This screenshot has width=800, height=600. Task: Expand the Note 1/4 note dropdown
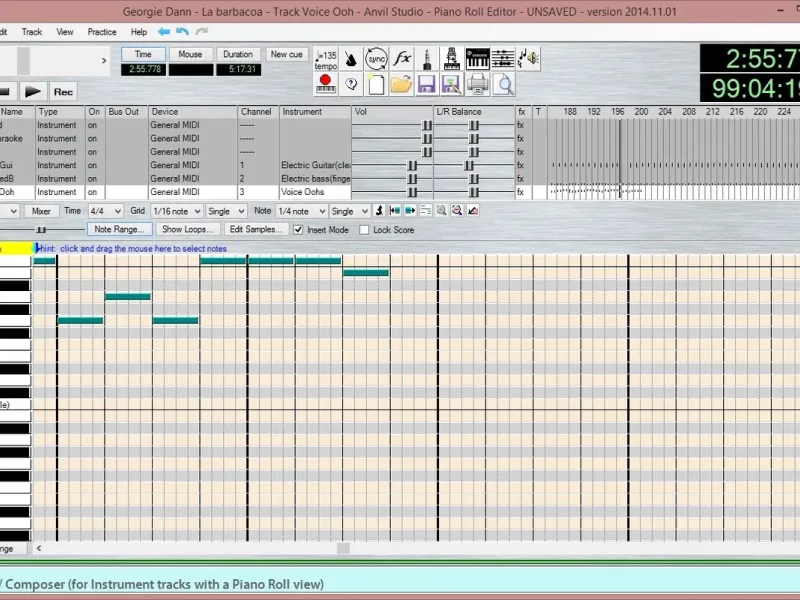[x=301, y=211]
